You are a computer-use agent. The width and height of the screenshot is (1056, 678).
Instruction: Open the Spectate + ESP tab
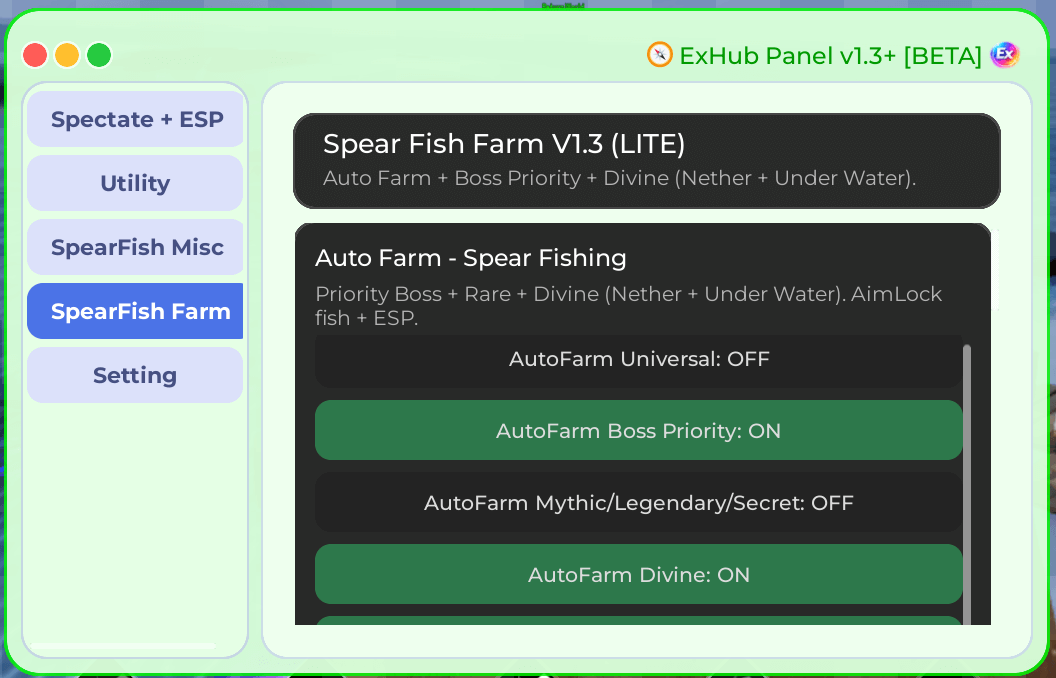pos(136,120)
